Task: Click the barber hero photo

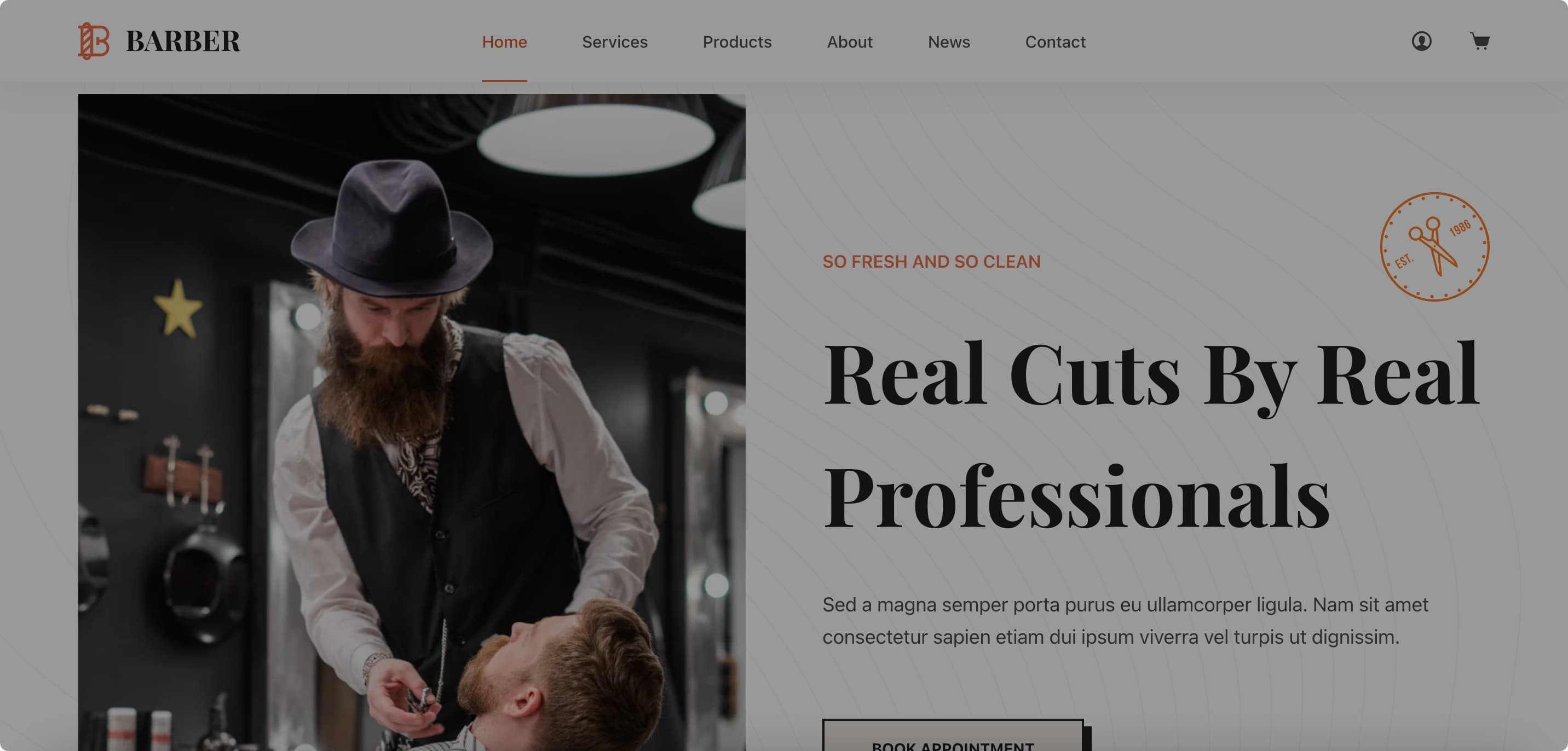Action: [x=412, y=423]
